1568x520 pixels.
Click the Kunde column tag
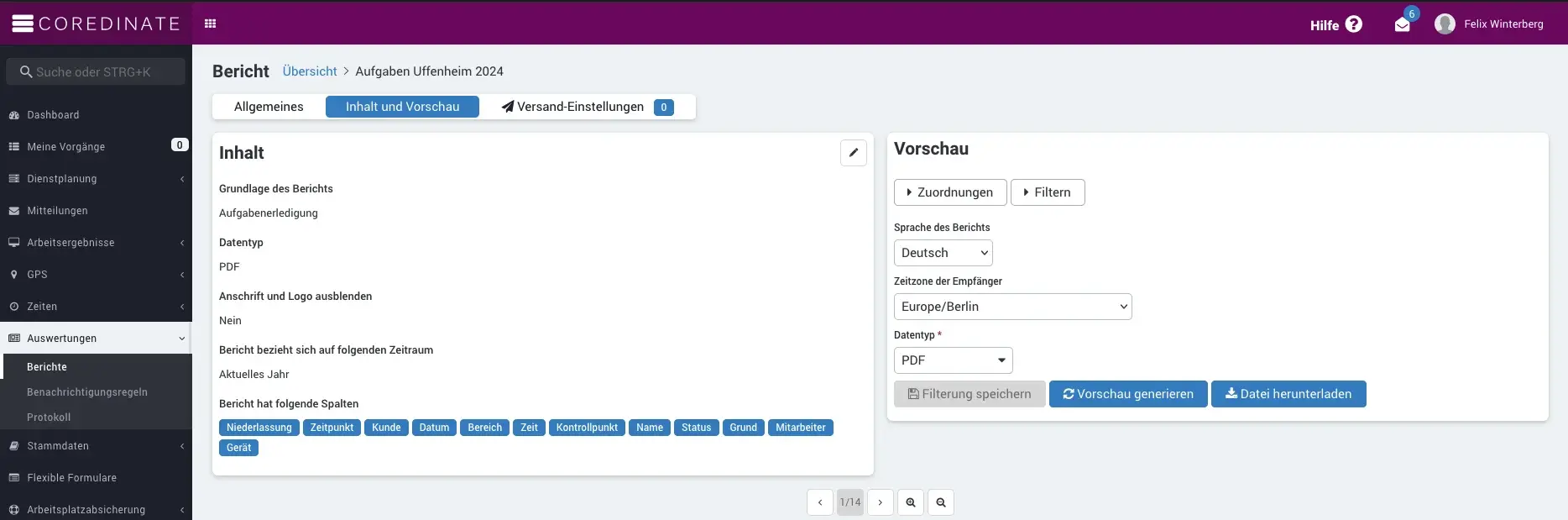[x=386, y=428]
